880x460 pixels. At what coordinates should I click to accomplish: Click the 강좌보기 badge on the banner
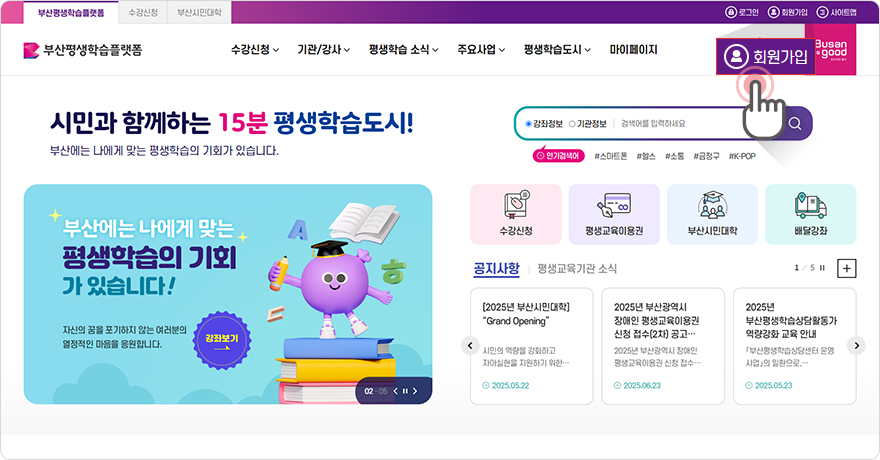click(x=222, y=341)
